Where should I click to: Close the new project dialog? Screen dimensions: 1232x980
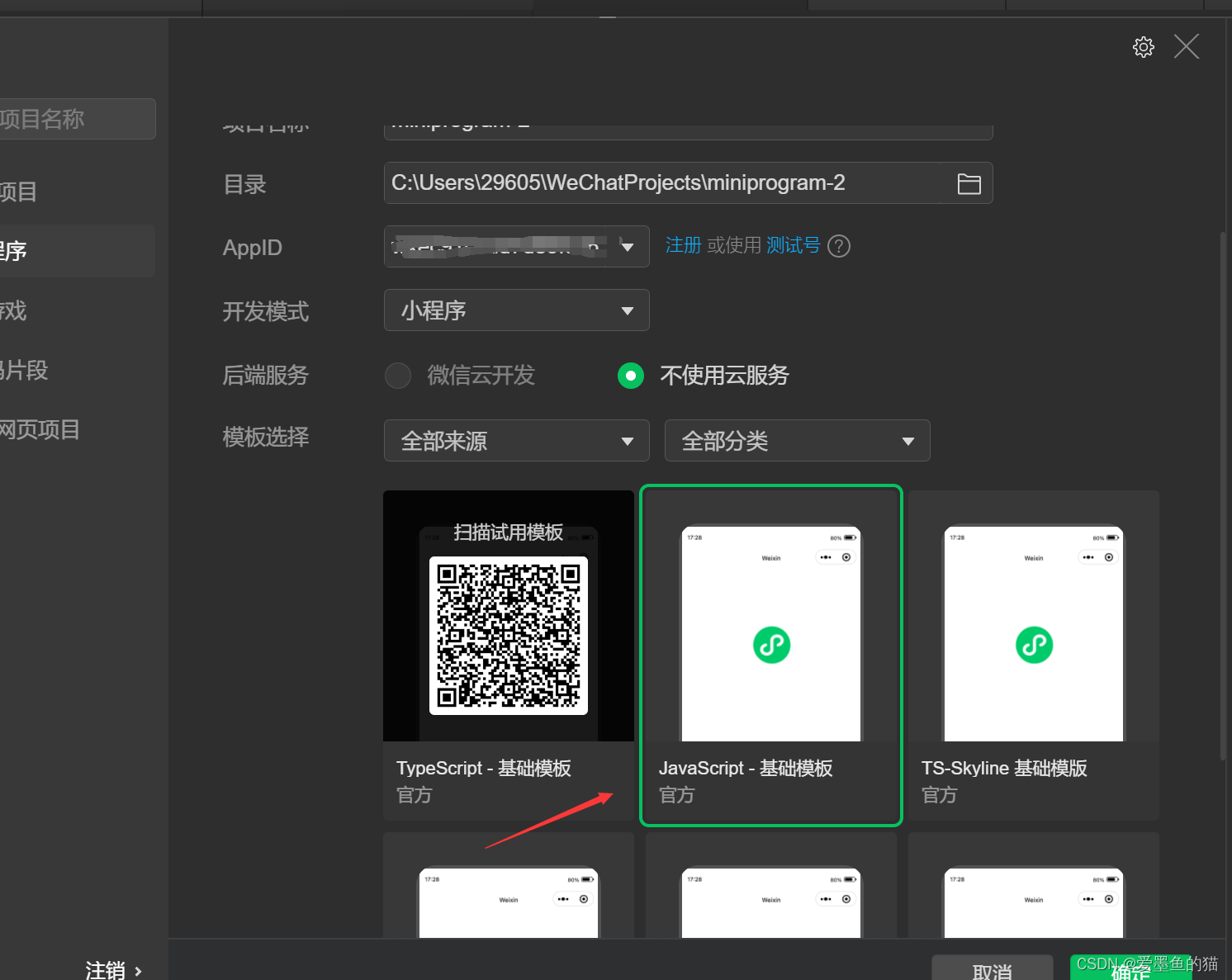coord(1187,46)
